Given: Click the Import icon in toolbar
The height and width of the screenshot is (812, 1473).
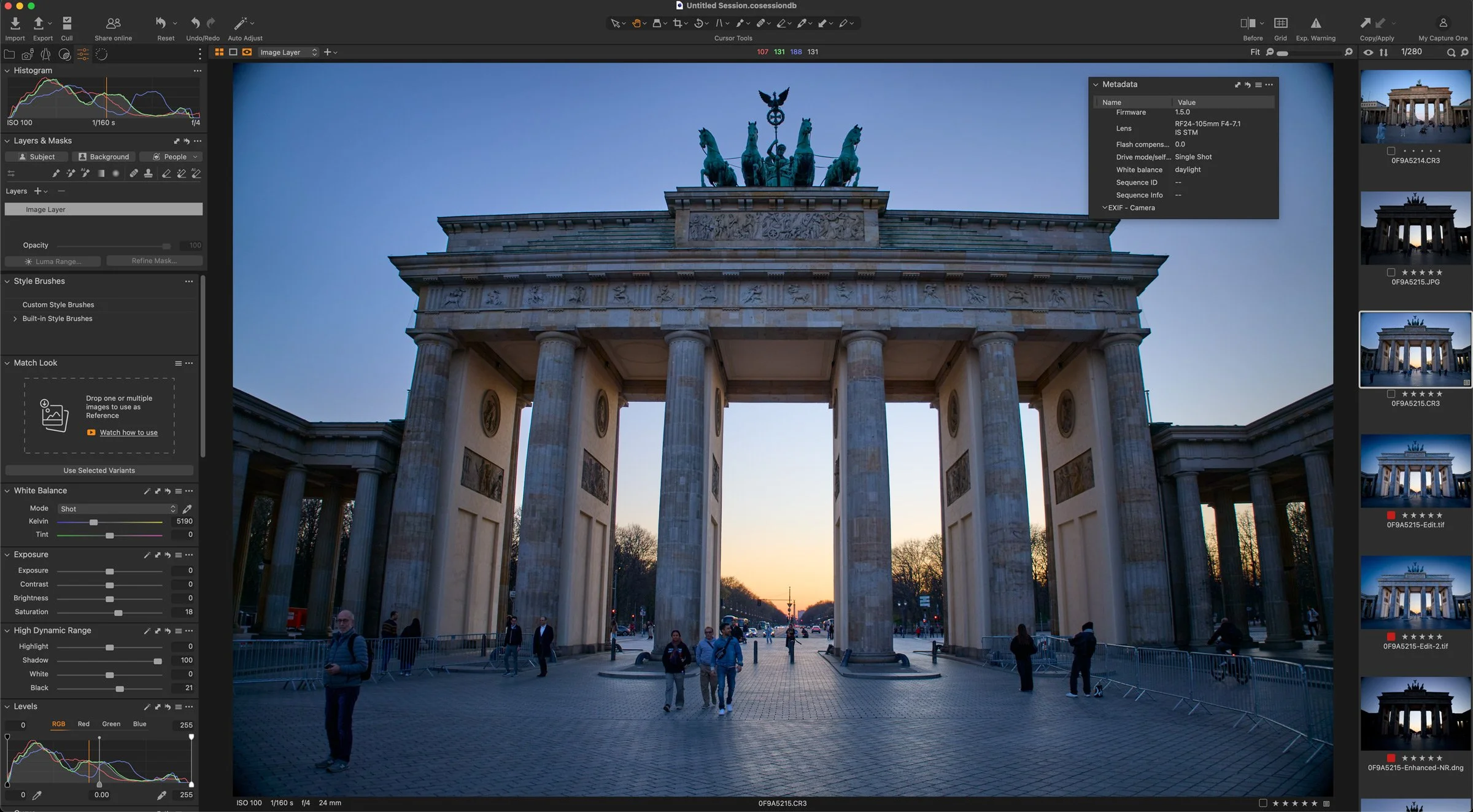Looking at the screenshot, I should click(x=15, y=23).
